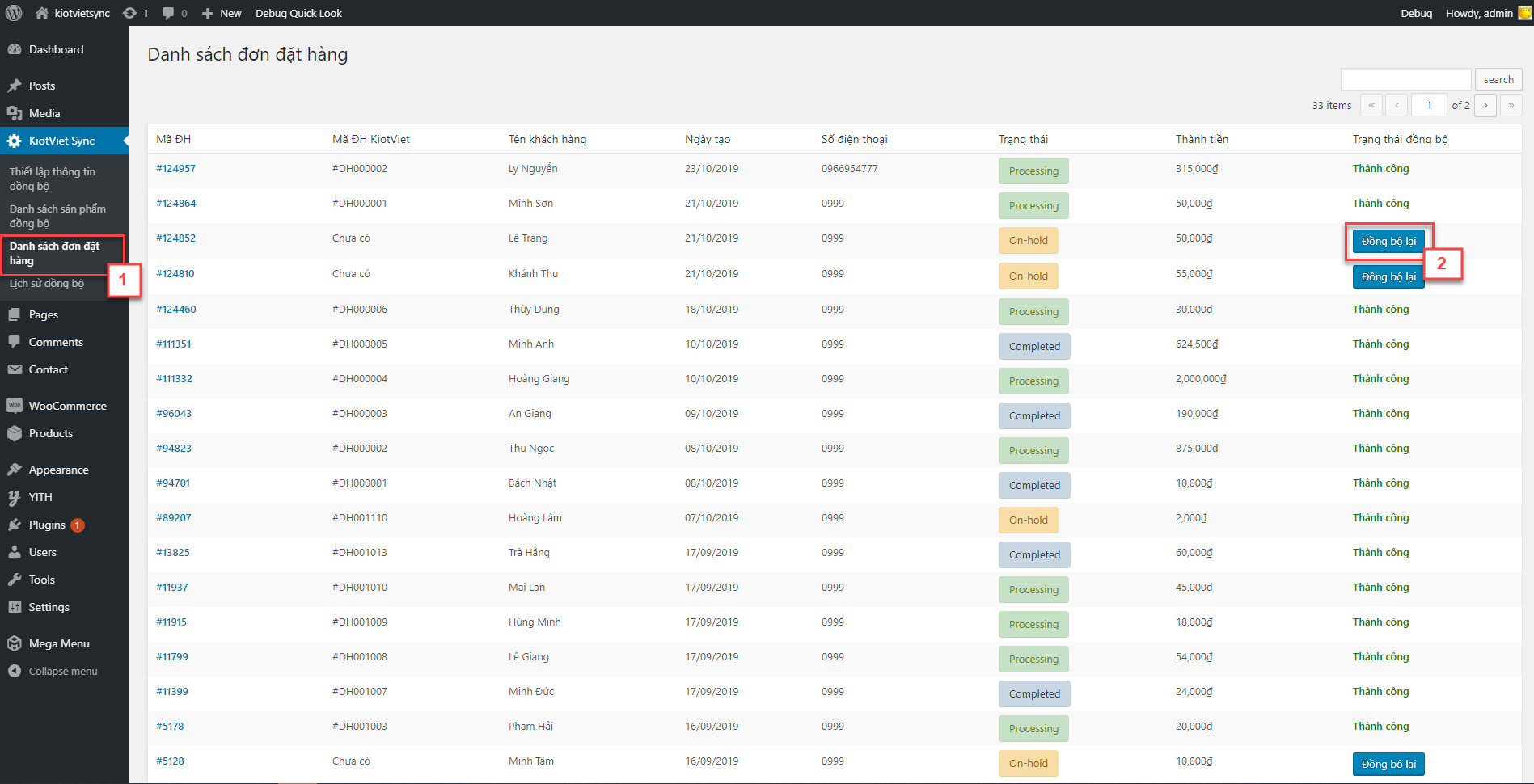Image resolution: width=1534 pixels, height=784 pixels.
Task: Open Lịch sử đồng bộ submenu
Action: coord(47,284)
